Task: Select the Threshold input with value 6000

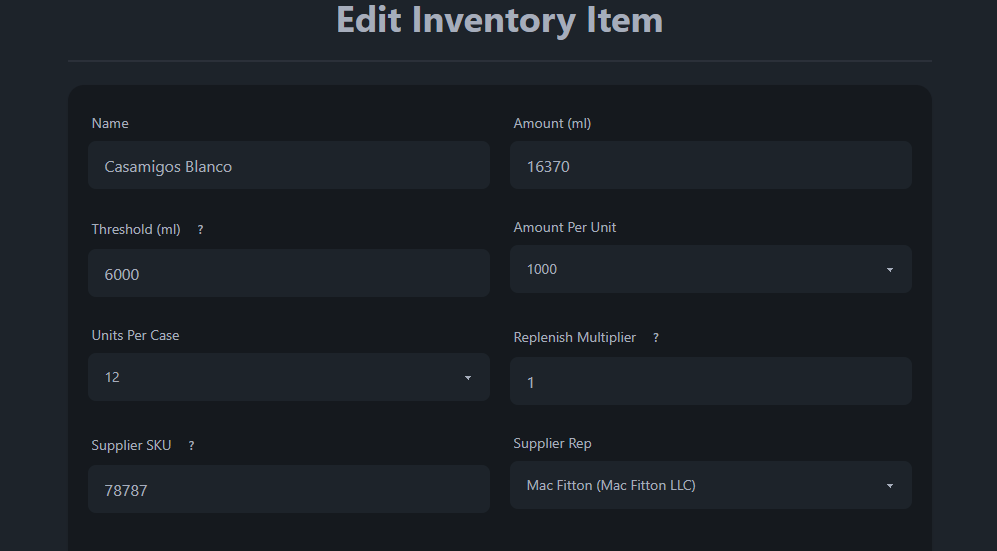Action: coord(288,273)
